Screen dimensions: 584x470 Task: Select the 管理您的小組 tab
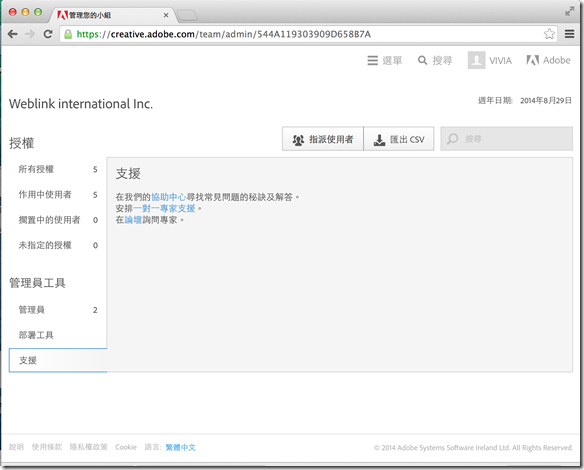(112, 15)
